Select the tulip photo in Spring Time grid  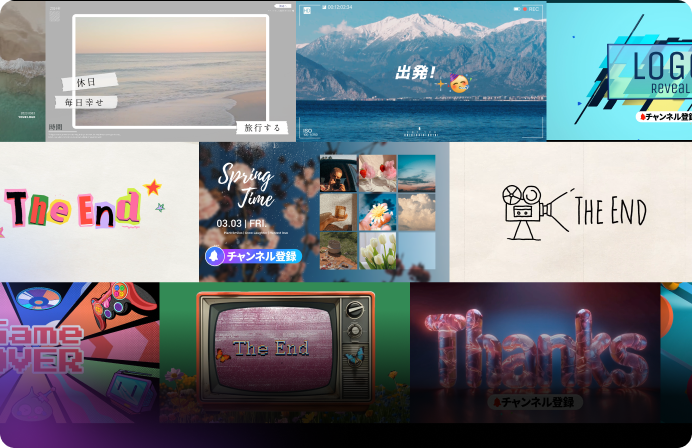point(378,250)
